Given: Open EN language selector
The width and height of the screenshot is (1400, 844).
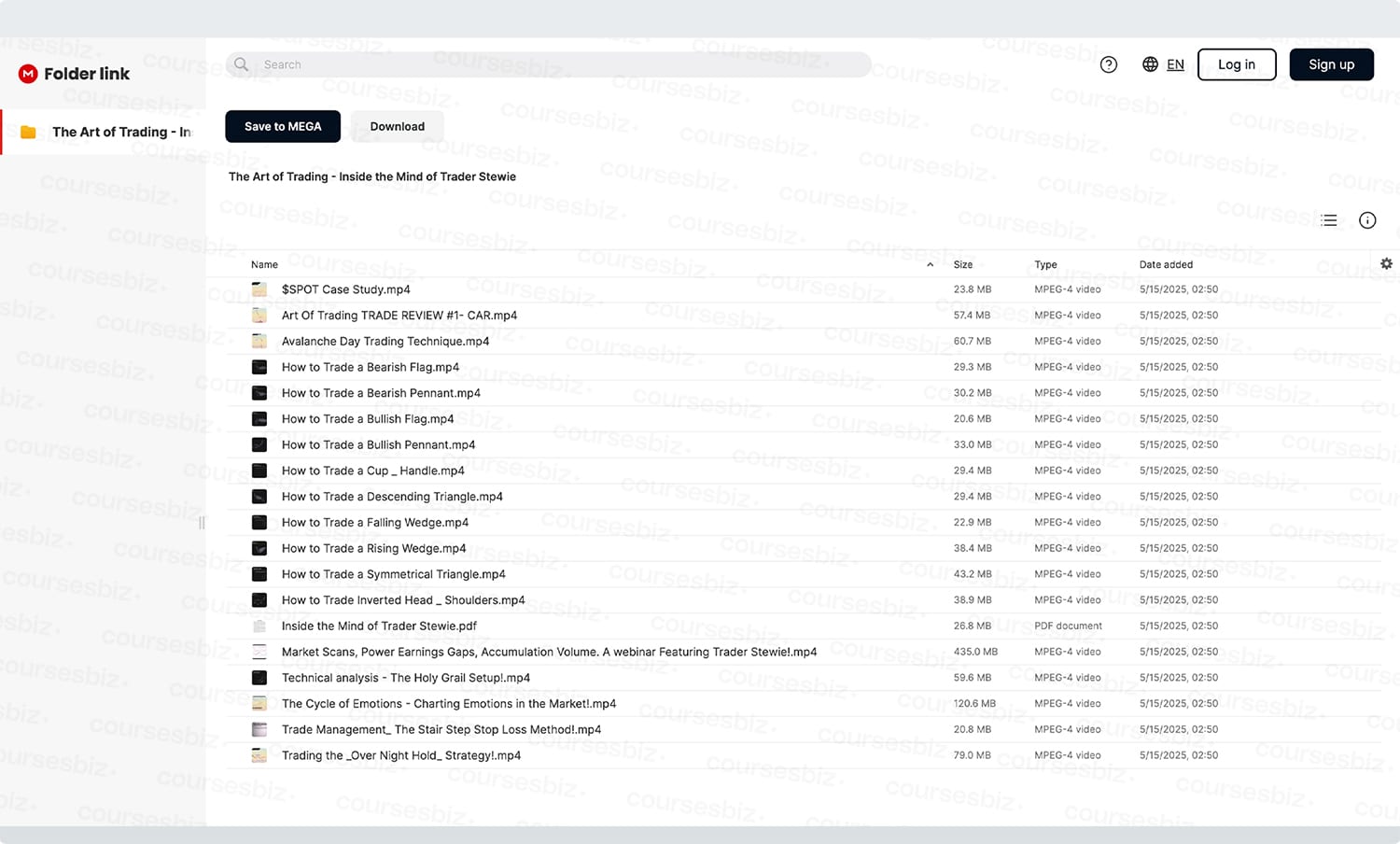Looking at the screenshot, I should point(1175,64).
